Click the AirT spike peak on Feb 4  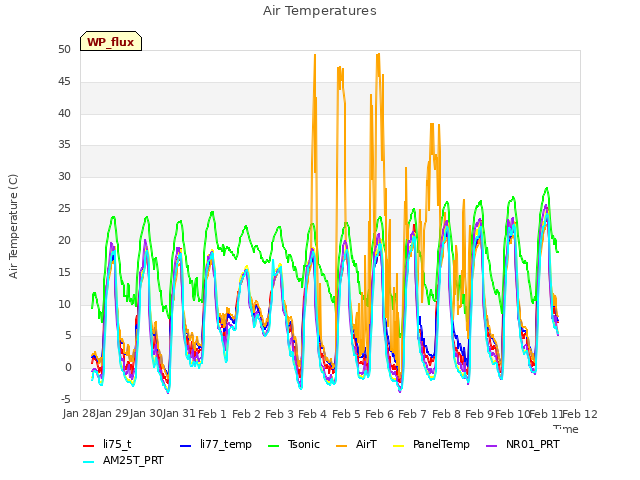coord(315,55)
